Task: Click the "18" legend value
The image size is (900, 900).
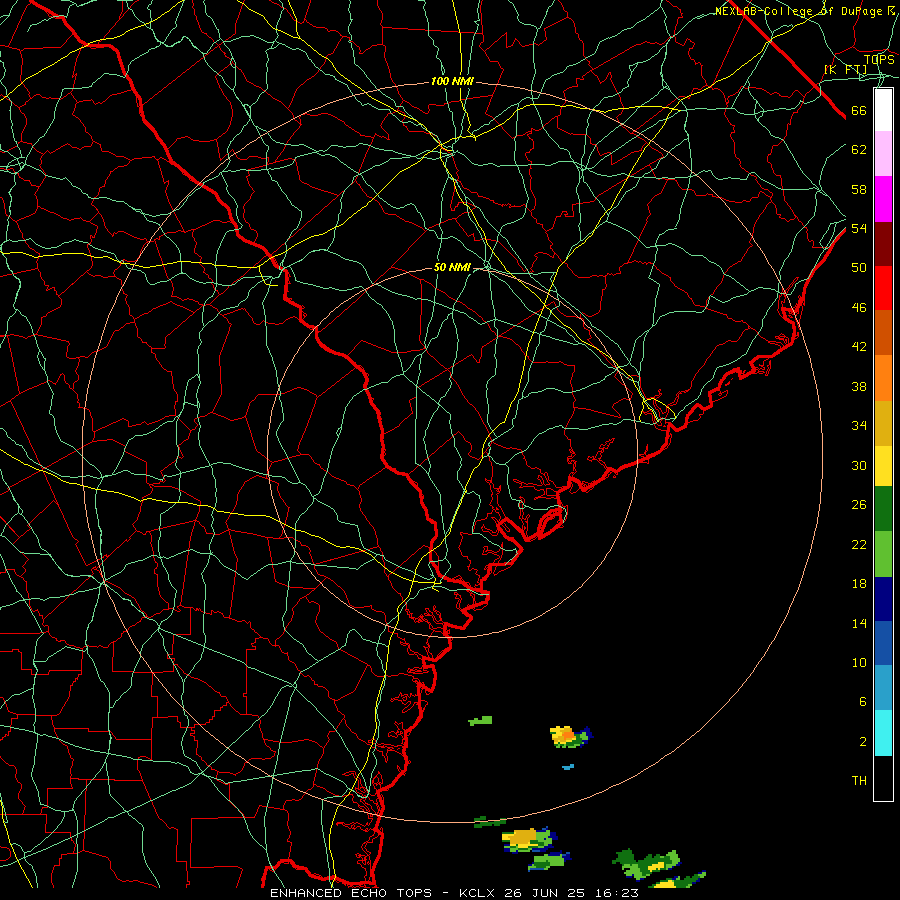Action: click(x=859, y=584)
